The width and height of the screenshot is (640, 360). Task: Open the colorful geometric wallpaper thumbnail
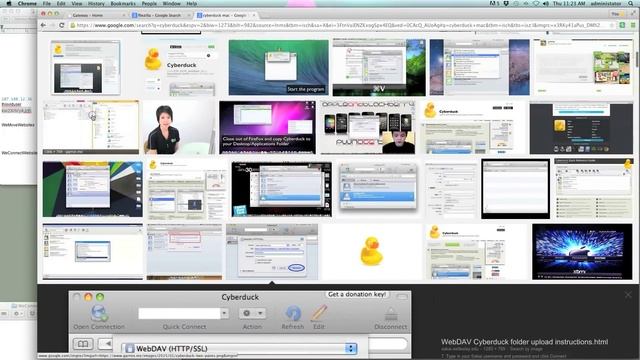(x=93, y=189)
